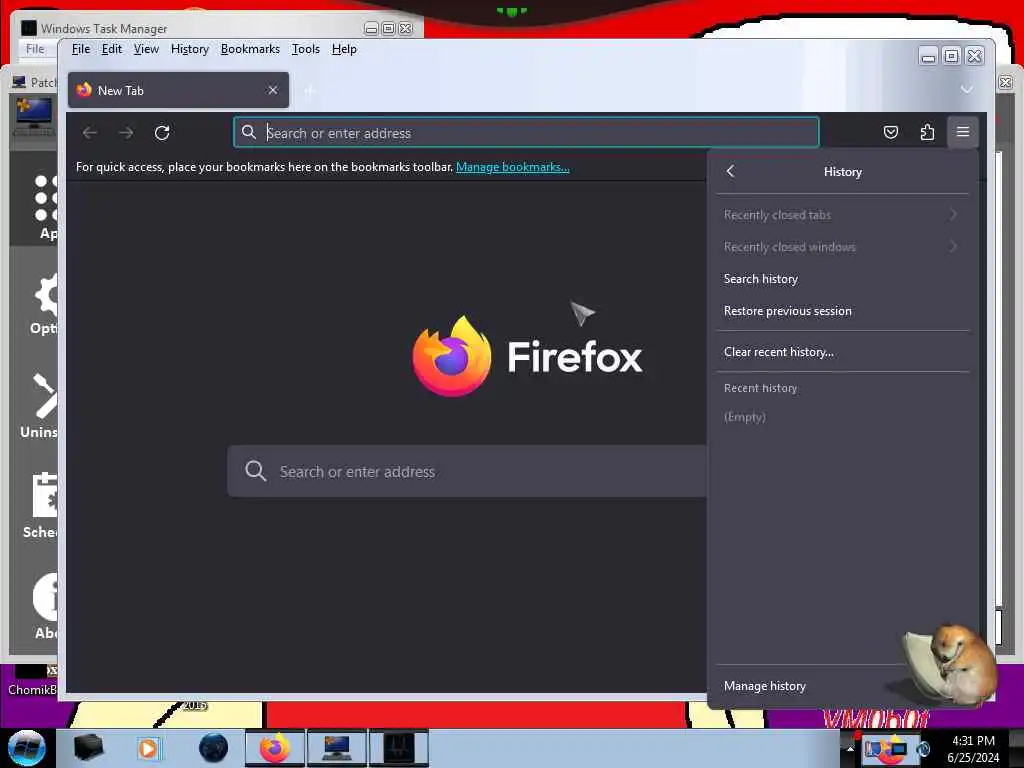Expand Recently closed tabs submenu

point(842,215)
